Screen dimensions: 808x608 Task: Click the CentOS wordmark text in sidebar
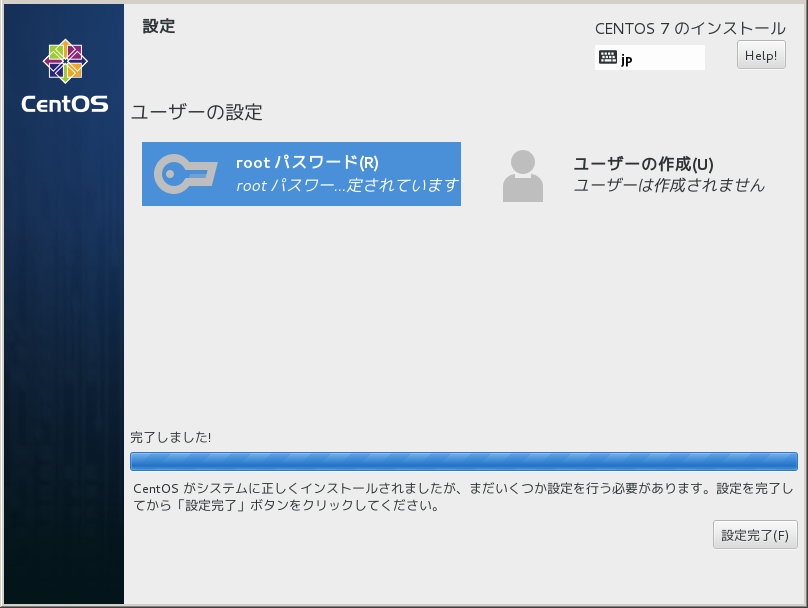[65, 104]
